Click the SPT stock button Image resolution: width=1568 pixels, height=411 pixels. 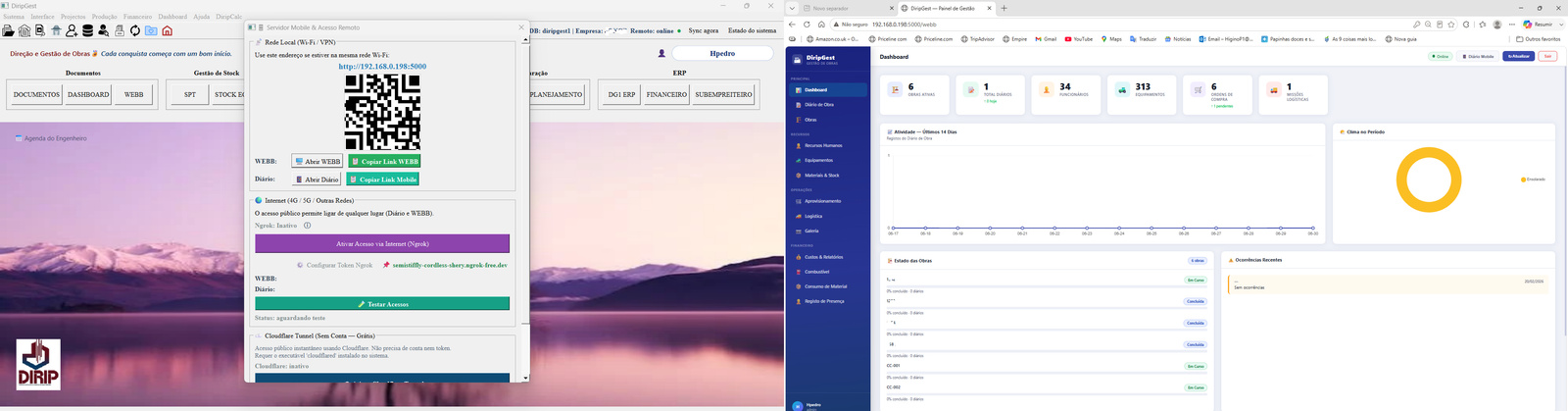point(190,95)
